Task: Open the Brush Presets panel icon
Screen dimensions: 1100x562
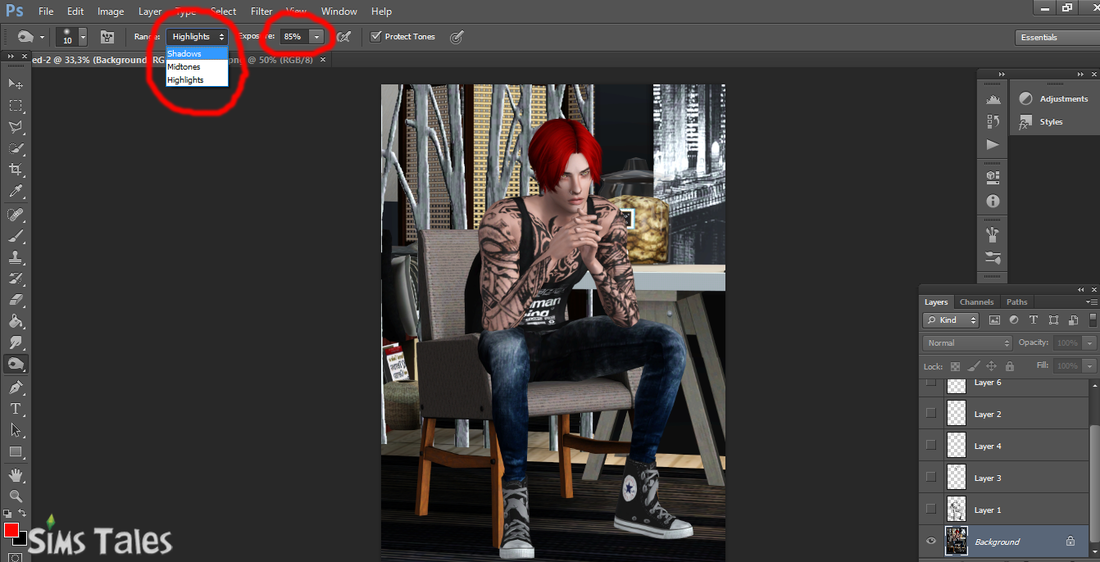Action: pyautogui.click(x=993, y=232)
